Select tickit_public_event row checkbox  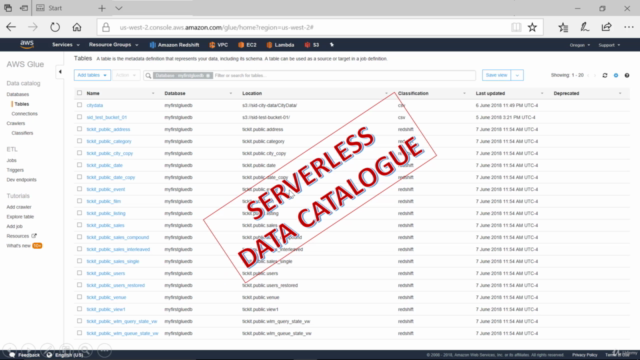pos(79,189)
